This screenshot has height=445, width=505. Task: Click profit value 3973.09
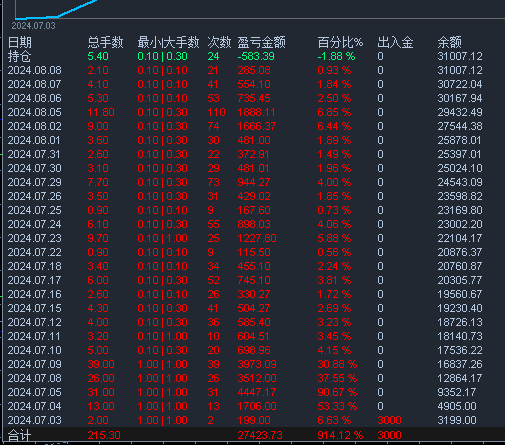pyautogui.click(x=257, y=364)
